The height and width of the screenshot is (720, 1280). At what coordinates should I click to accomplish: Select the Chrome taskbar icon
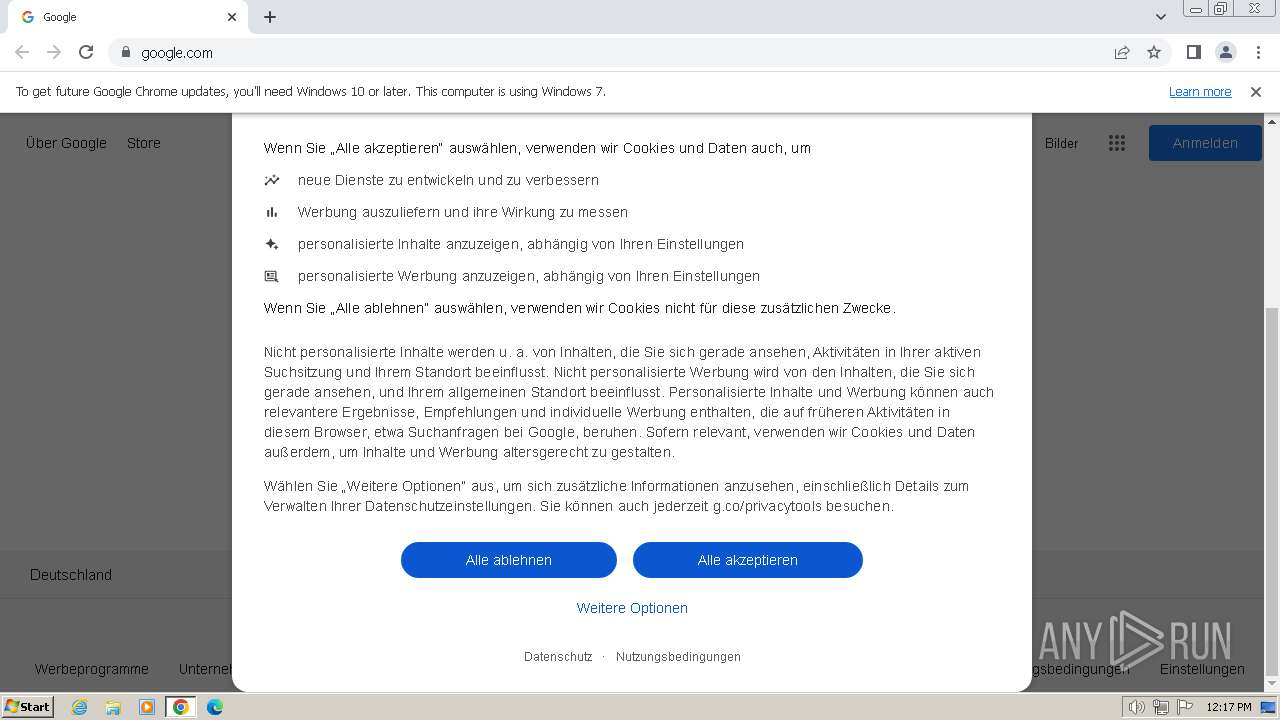coord(181,707)
